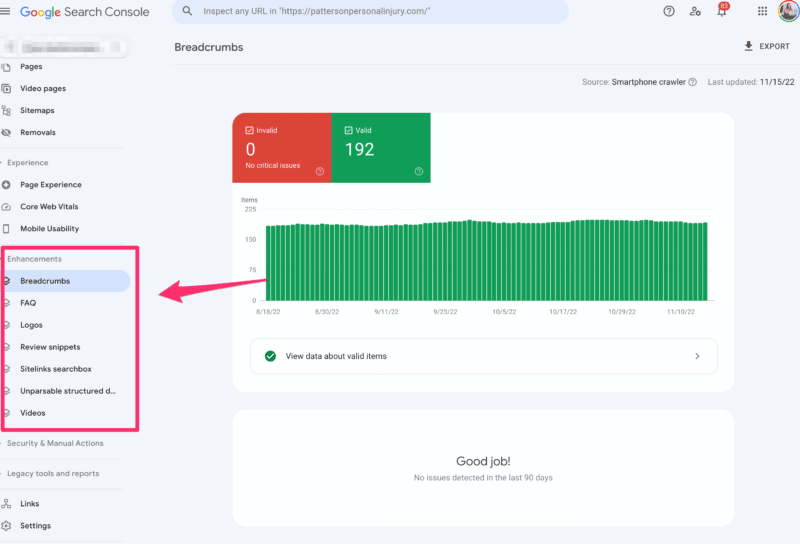Click the user profile avatar
Image resolution: width=800 pixels, height=544 pixels.
pyautogui.click(x=788, y=11)
